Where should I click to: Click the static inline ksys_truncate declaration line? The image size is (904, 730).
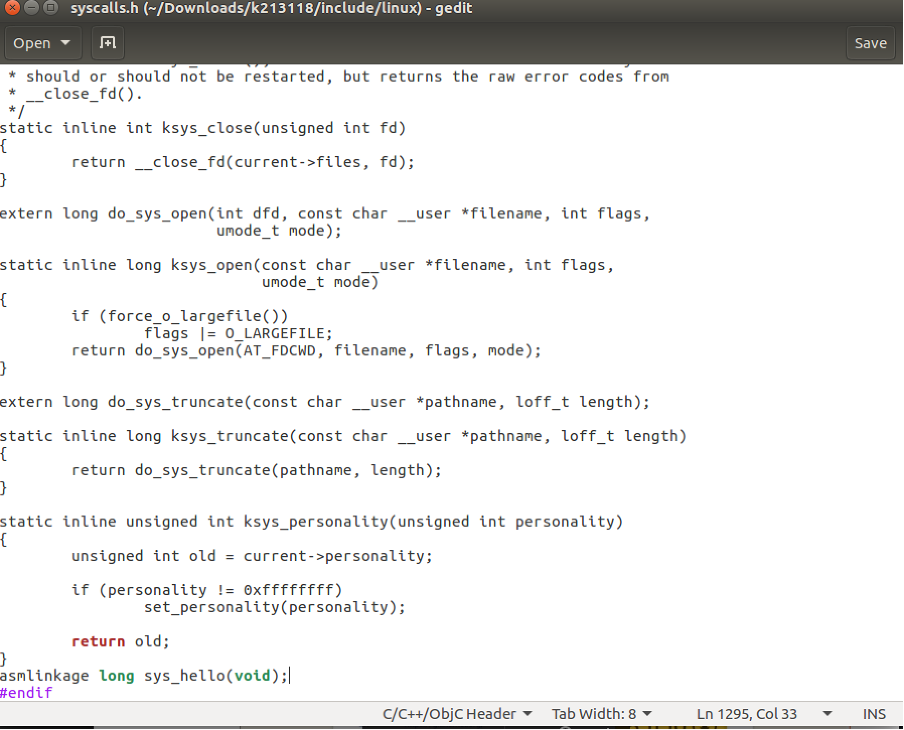[343, 436]
